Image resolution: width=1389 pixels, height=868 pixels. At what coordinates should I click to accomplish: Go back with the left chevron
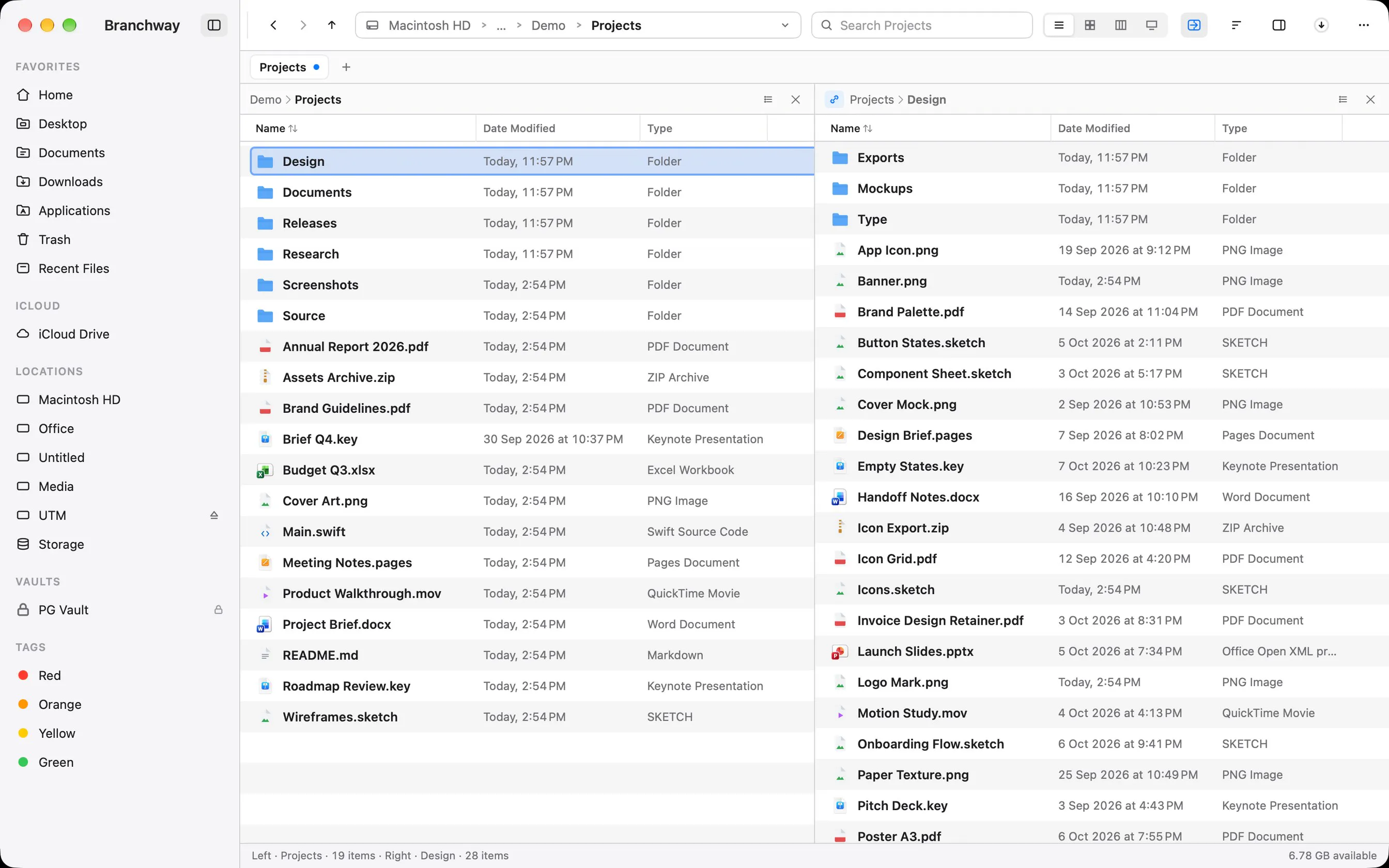click(274, 25)
